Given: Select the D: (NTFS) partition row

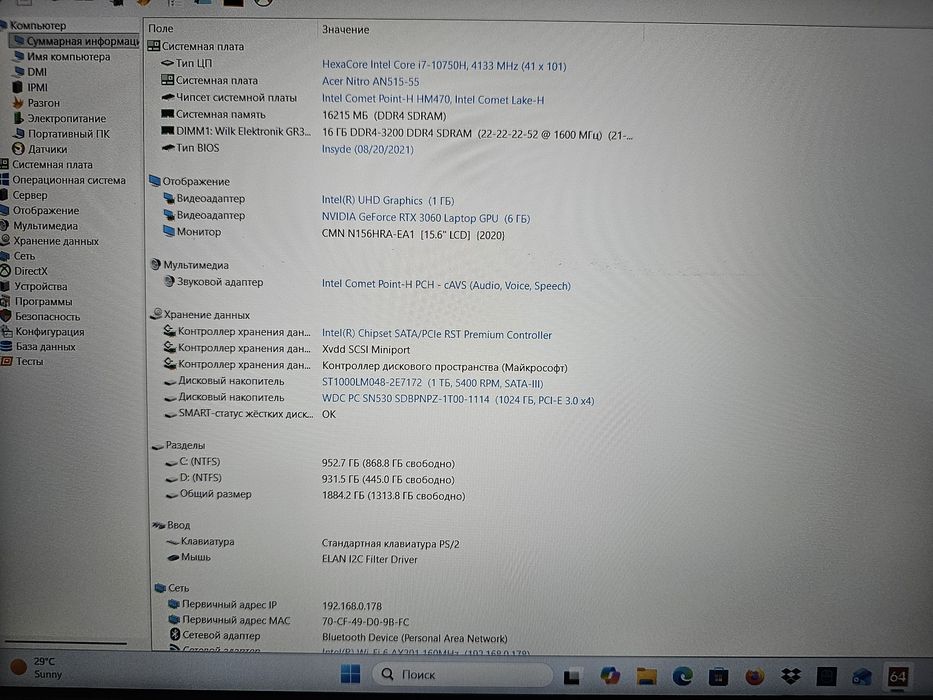Looking at the screenshot, I should point(309,479).
